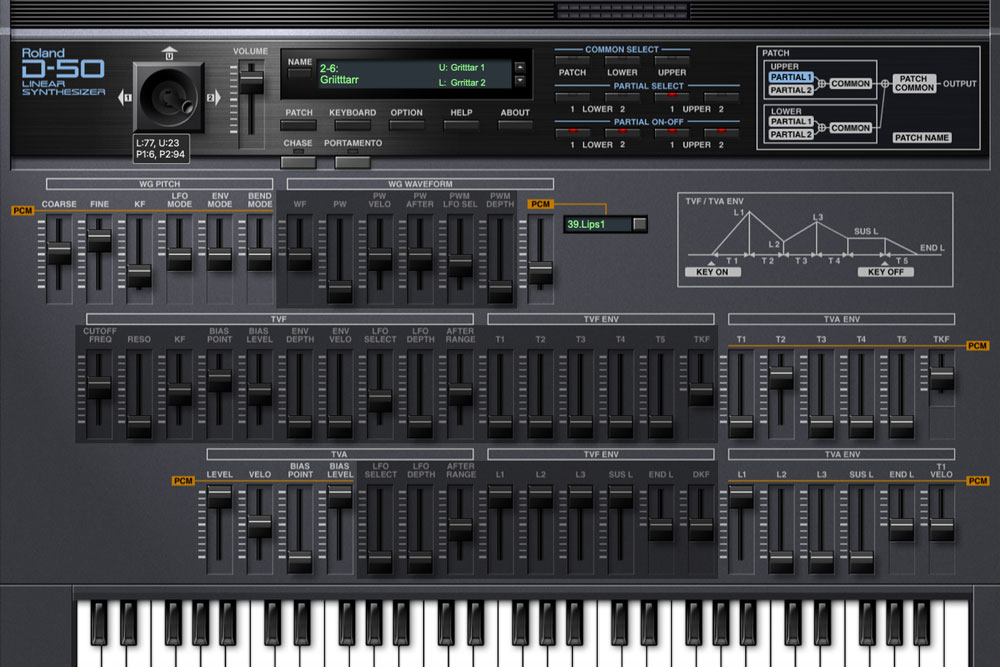Open the PATCH menu button

click(298, 125)
